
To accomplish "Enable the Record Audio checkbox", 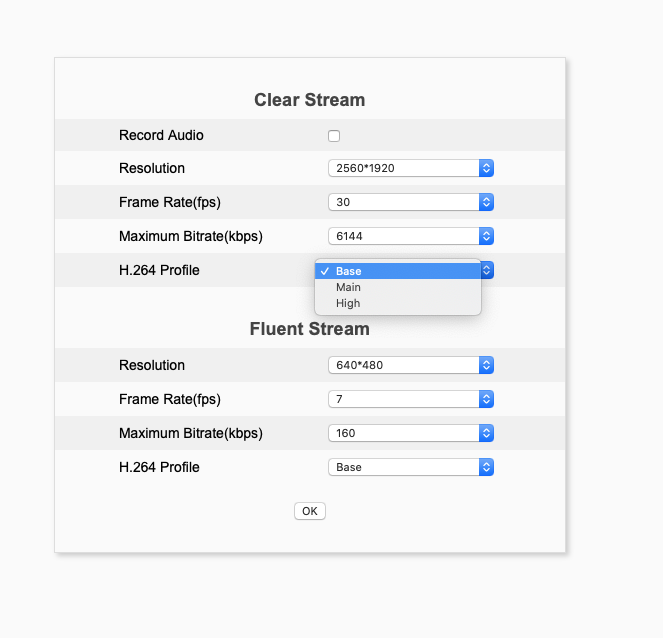I will [334, 136].
